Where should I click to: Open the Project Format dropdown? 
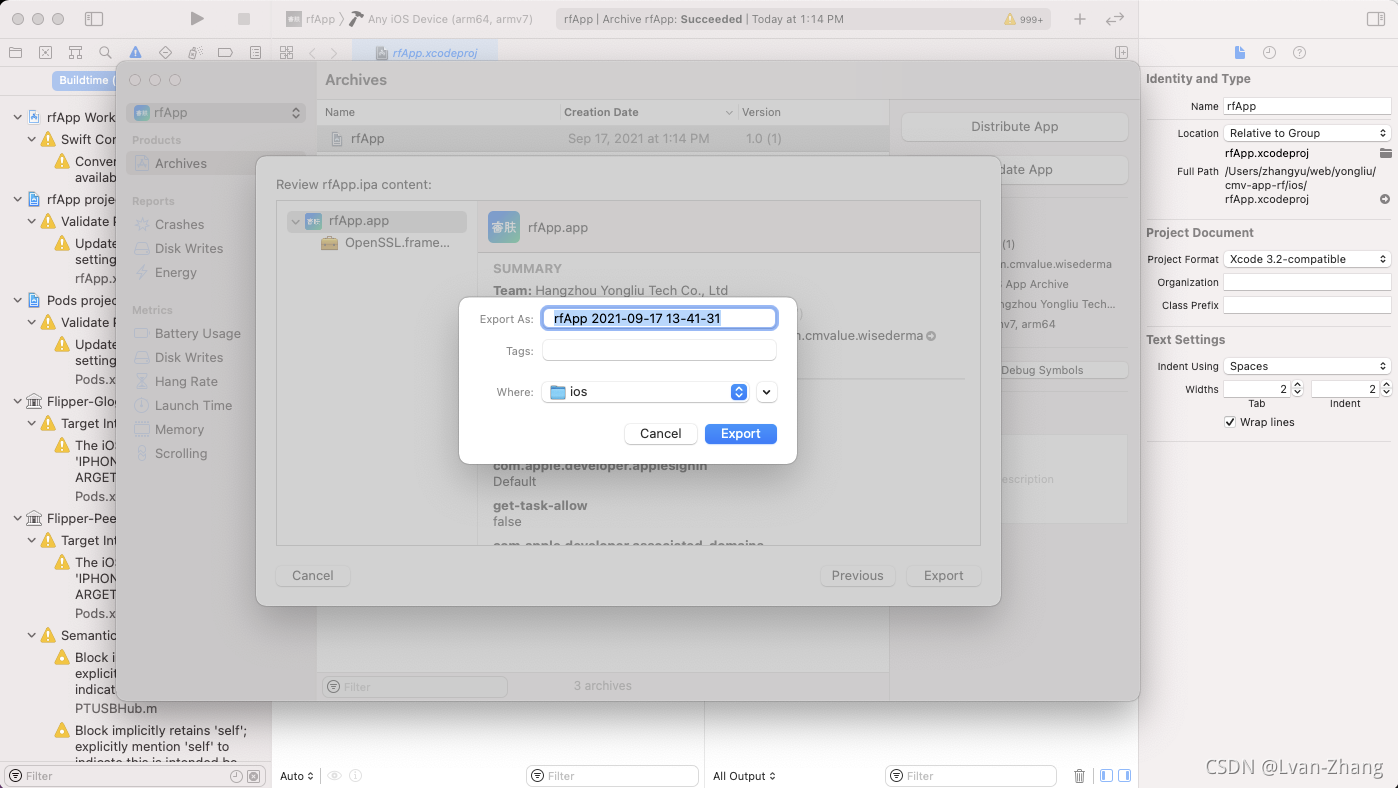pyautogui.click(x=1307, y=259)
